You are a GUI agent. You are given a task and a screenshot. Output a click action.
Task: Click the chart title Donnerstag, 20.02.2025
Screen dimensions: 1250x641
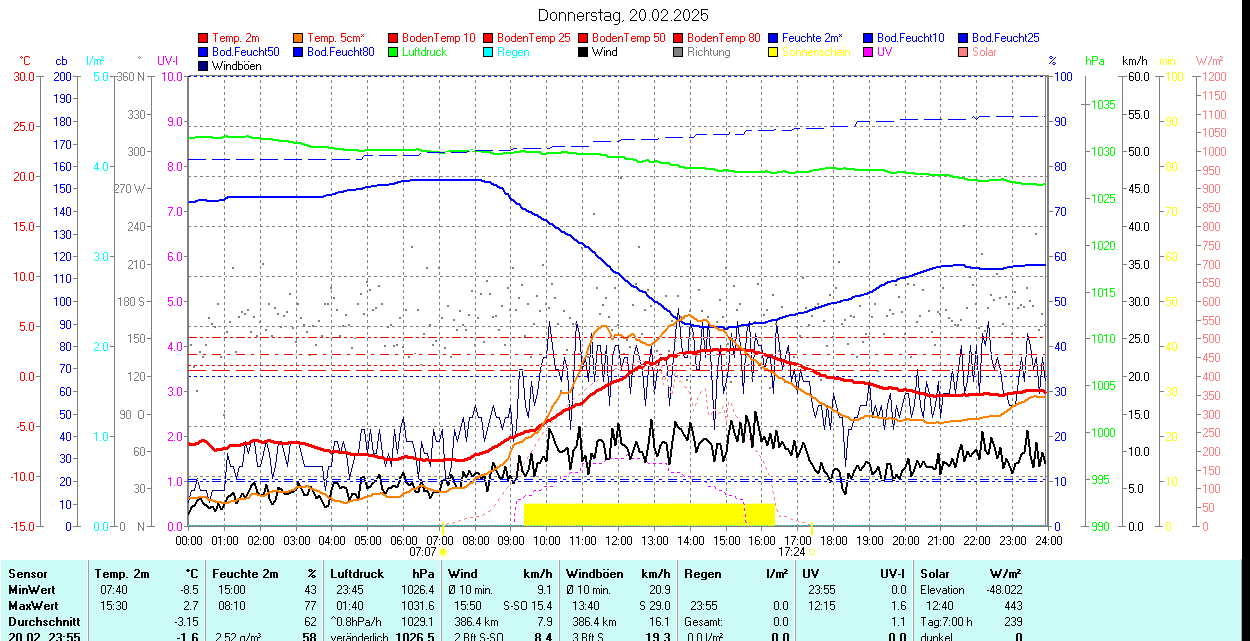point(623,15)
